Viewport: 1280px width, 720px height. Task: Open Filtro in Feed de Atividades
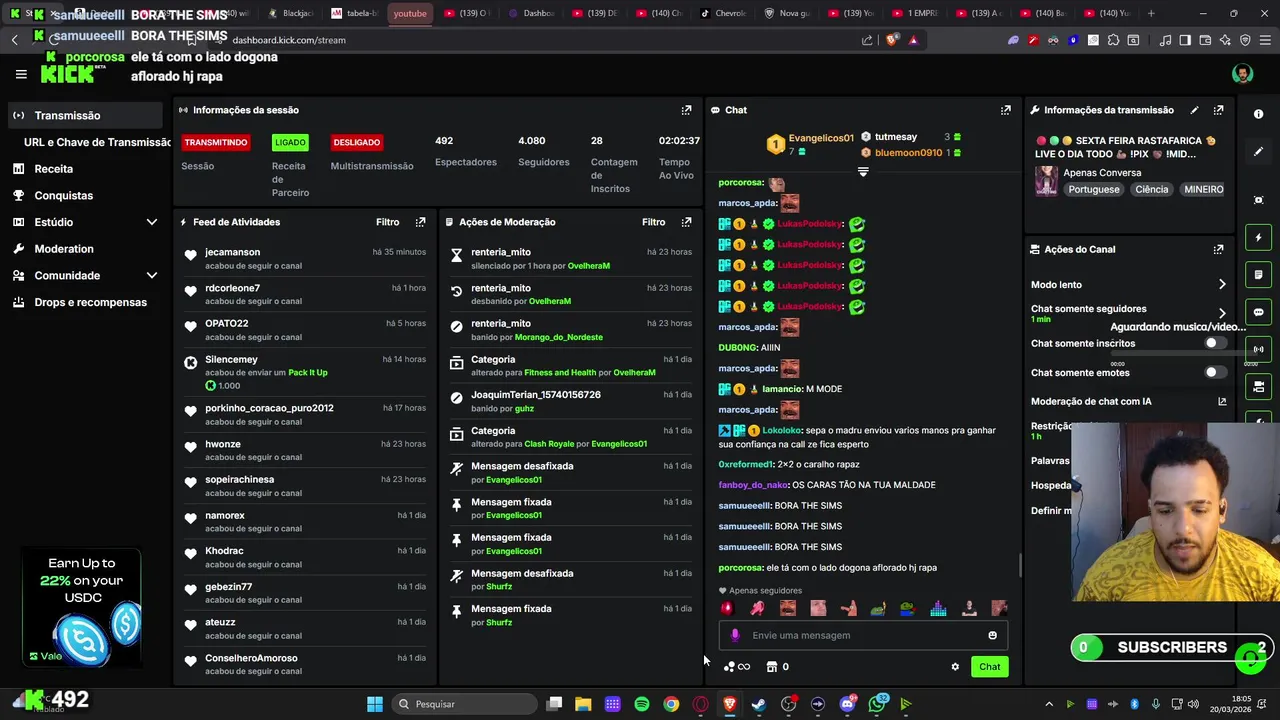pyautogui.click(x=388, y=222)
